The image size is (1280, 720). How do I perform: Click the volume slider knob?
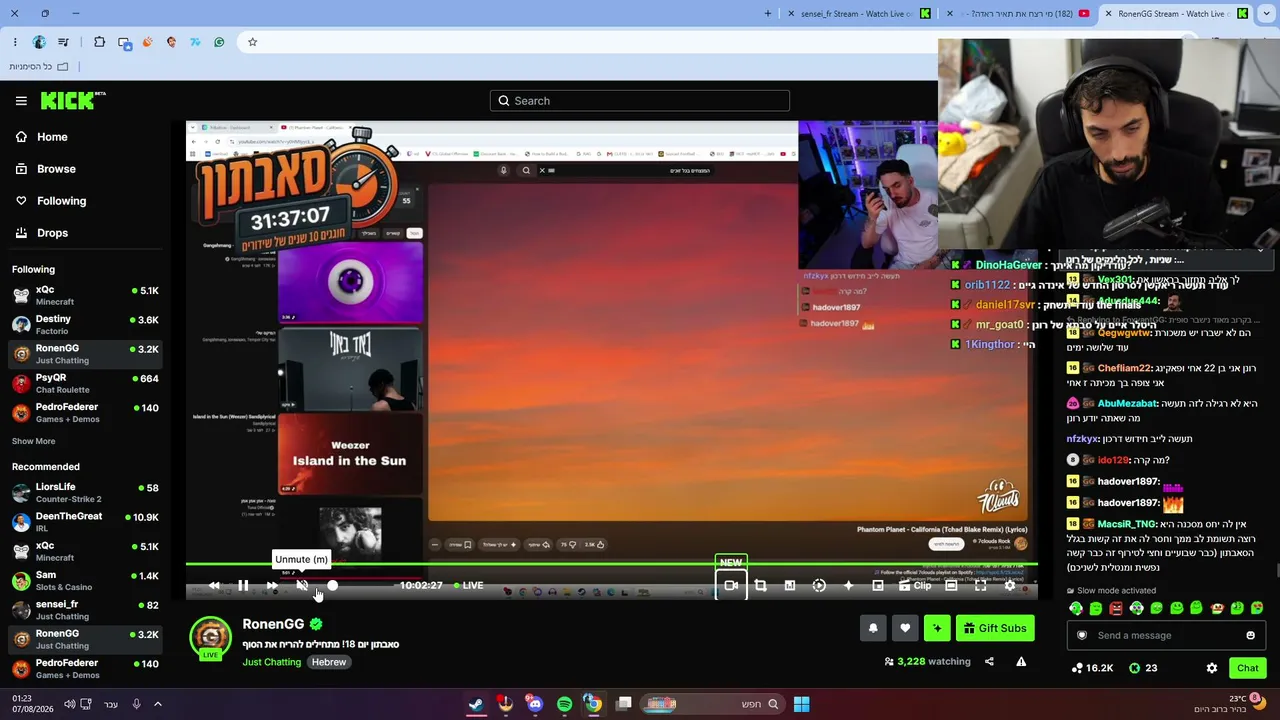coord(332,586)
